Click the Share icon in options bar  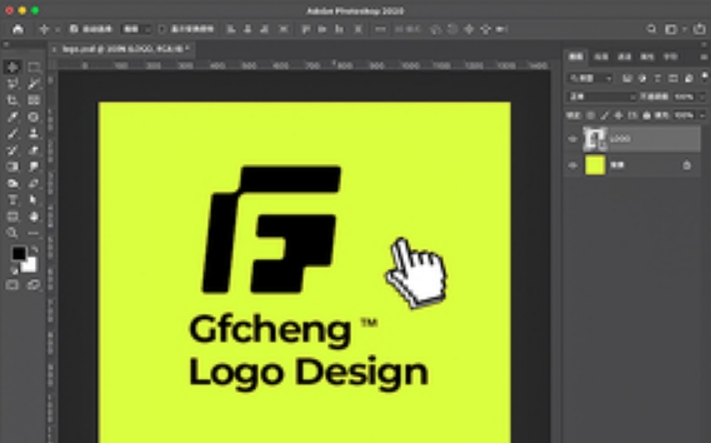(x=699, y=29)
